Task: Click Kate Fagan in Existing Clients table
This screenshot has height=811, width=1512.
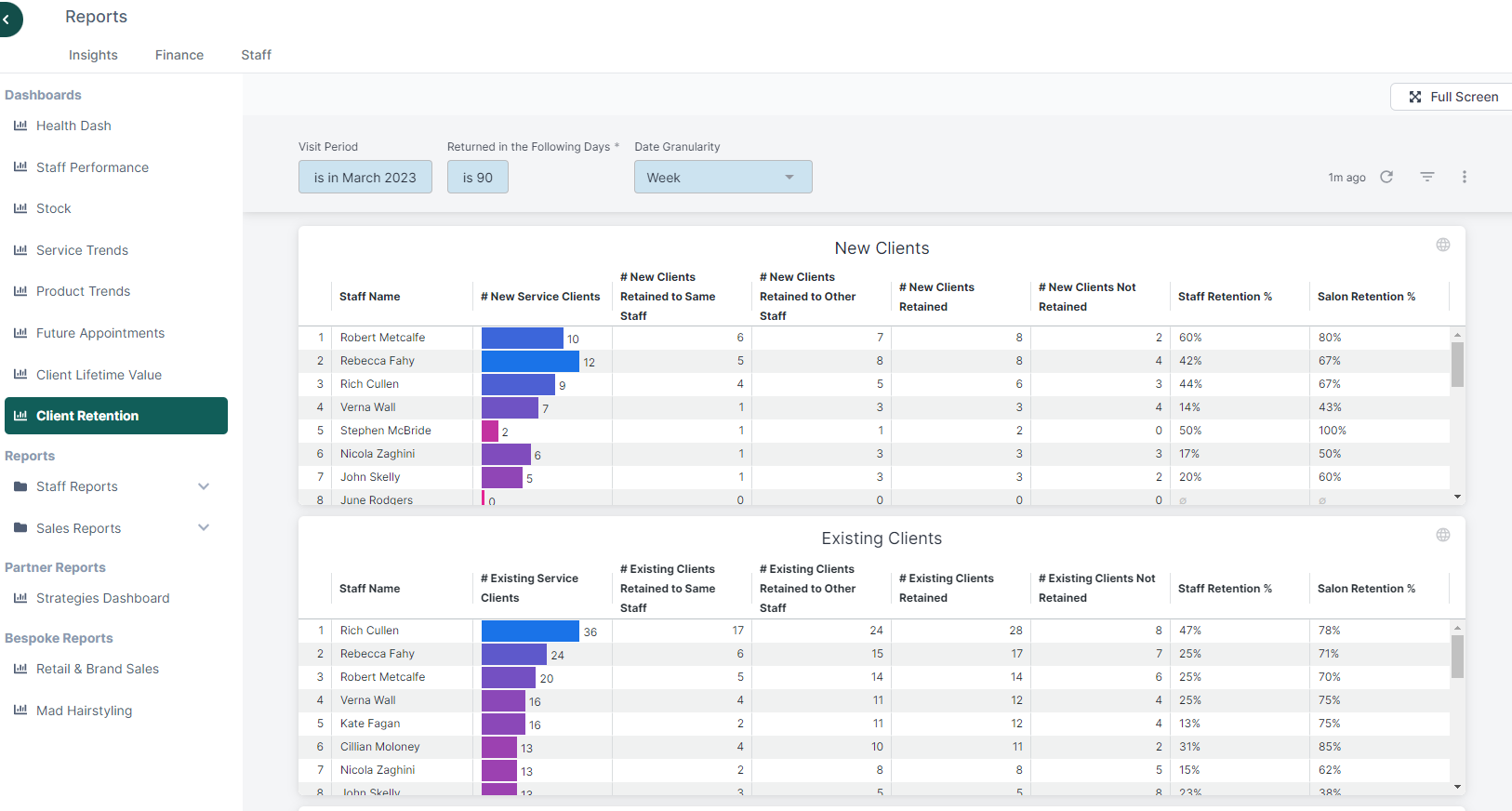Action: [370, 724]
